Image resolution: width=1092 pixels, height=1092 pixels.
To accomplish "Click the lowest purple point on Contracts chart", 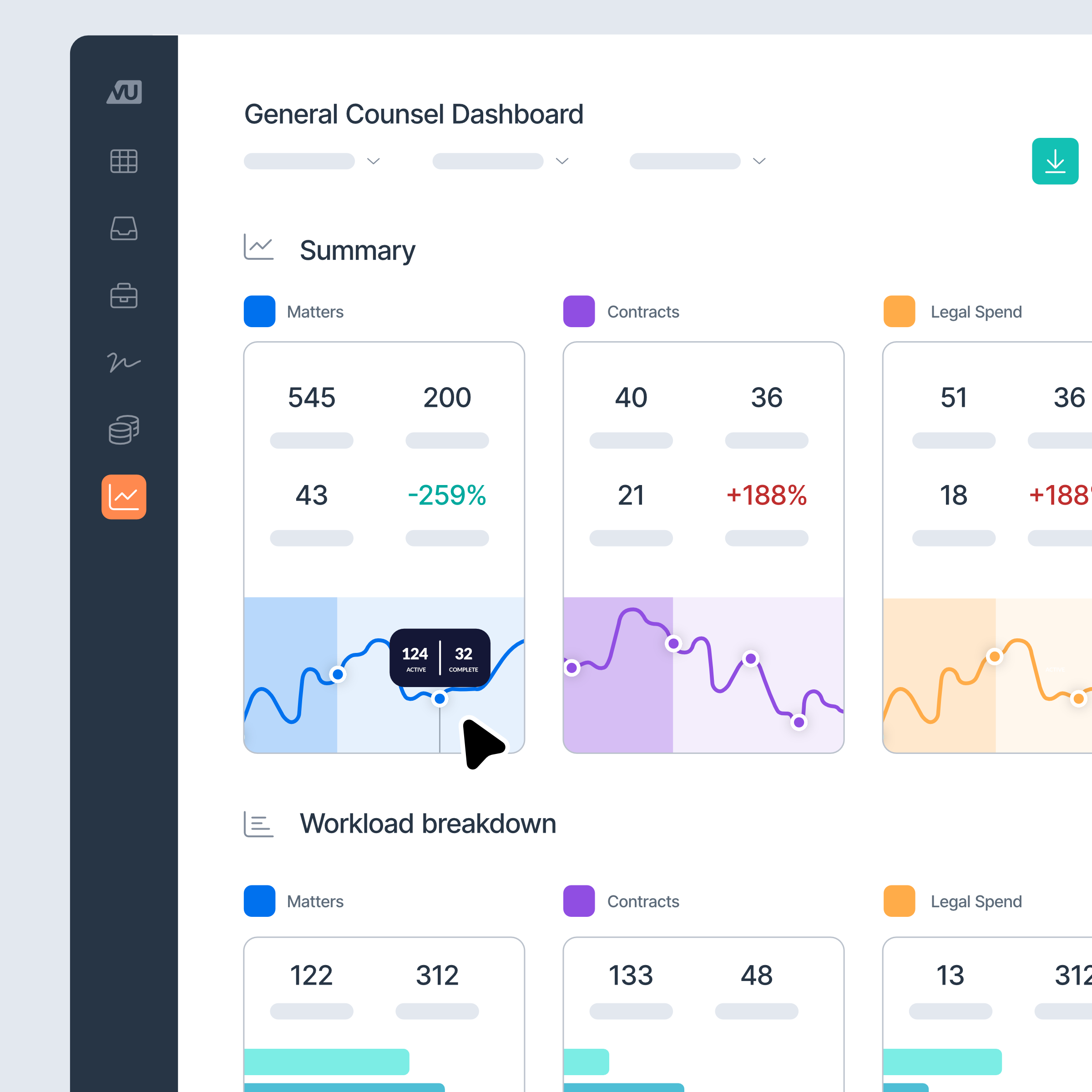I will pos(799,722).
